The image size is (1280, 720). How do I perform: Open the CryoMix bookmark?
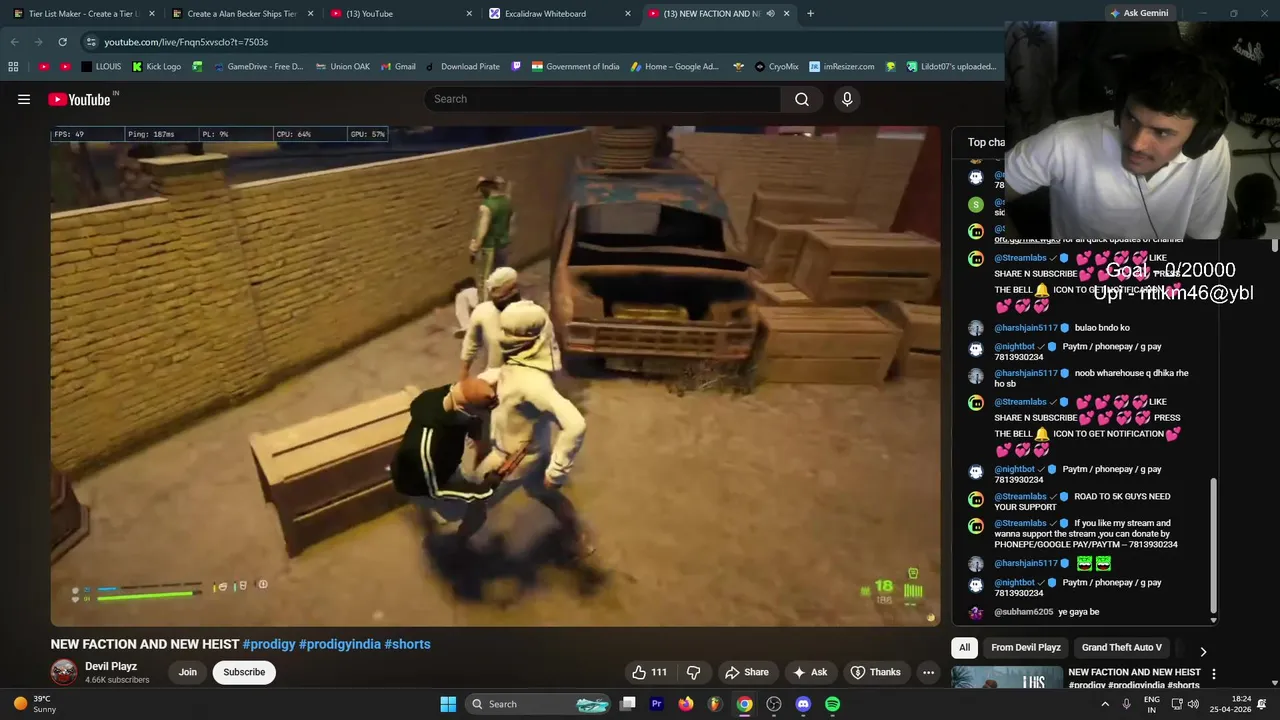(x=775, y=67)
